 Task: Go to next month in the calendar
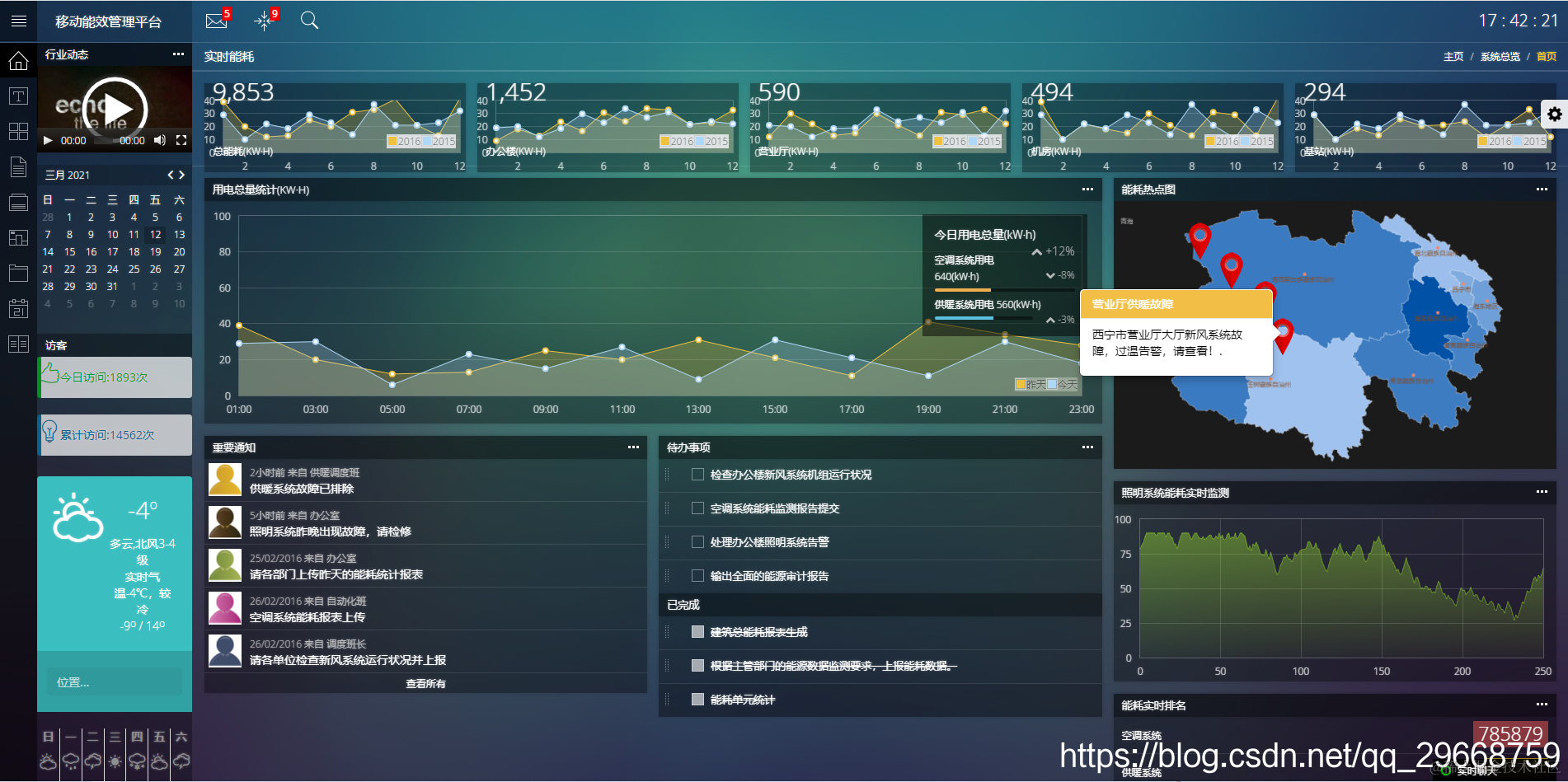181,175
